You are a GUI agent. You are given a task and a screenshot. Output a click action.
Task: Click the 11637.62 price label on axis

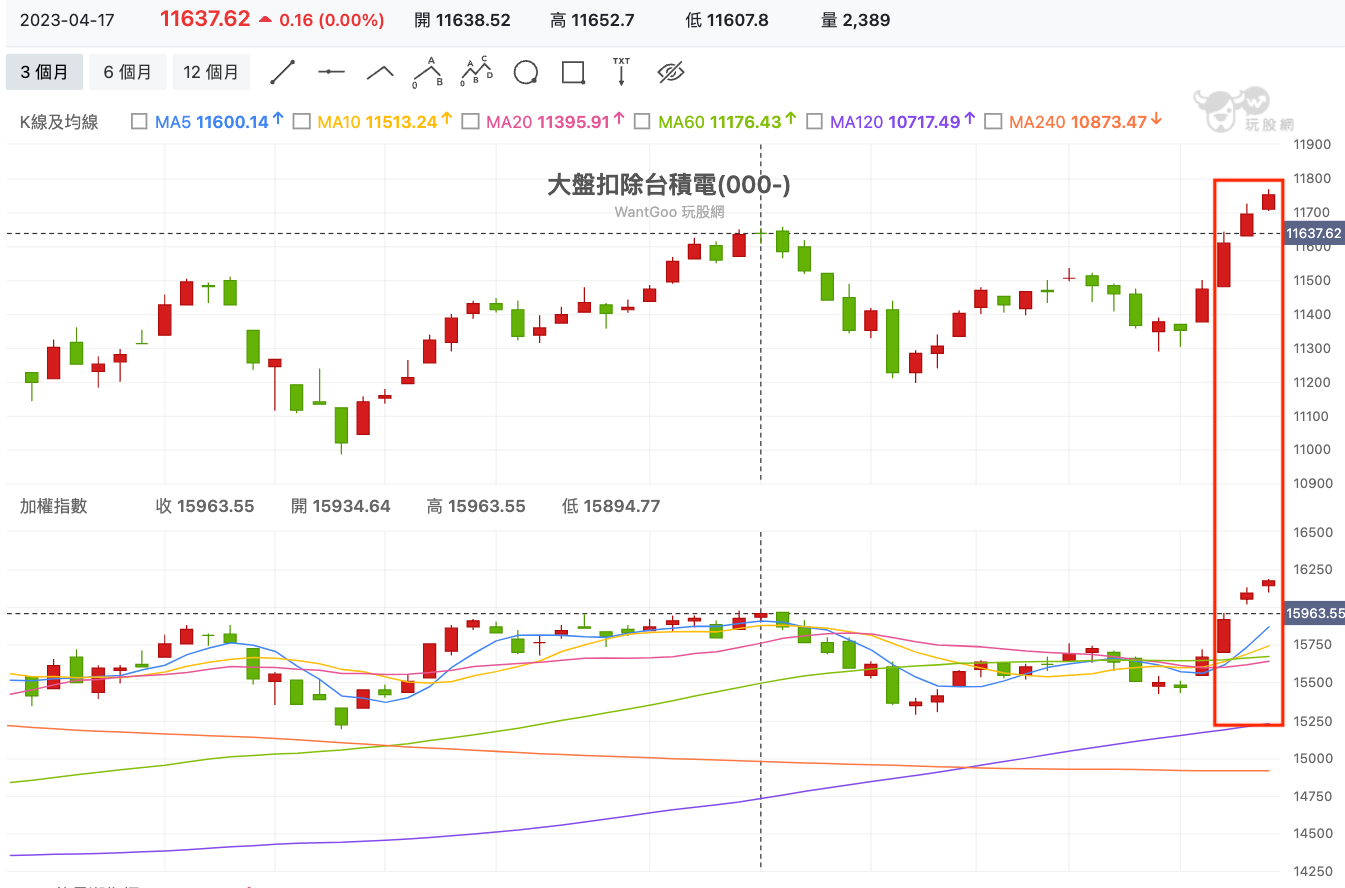coord(1313,234)
